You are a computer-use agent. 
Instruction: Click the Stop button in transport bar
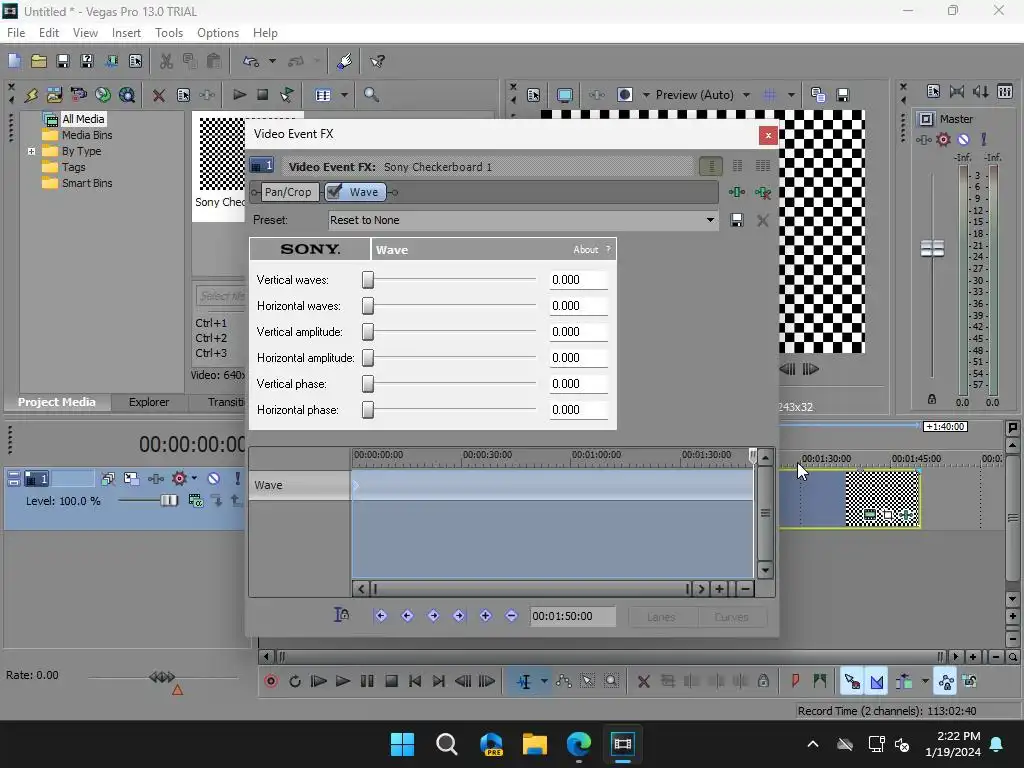click(x=391, y=681)
